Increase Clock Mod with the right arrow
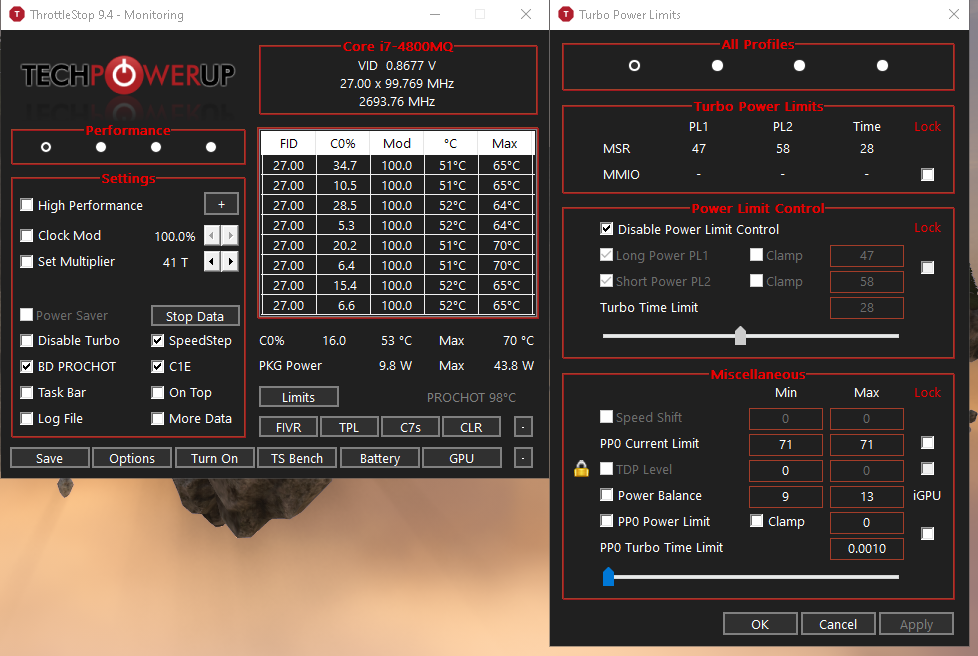This screenshot has height=656, width=978. [231, 235]
